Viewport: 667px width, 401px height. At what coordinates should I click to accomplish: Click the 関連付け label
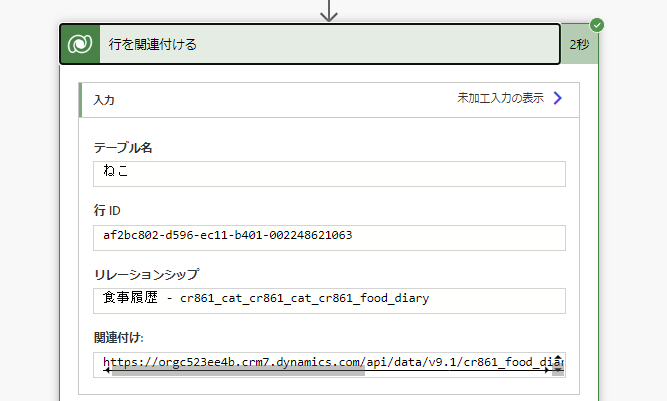pyautogui.click(x=119, y=338)
